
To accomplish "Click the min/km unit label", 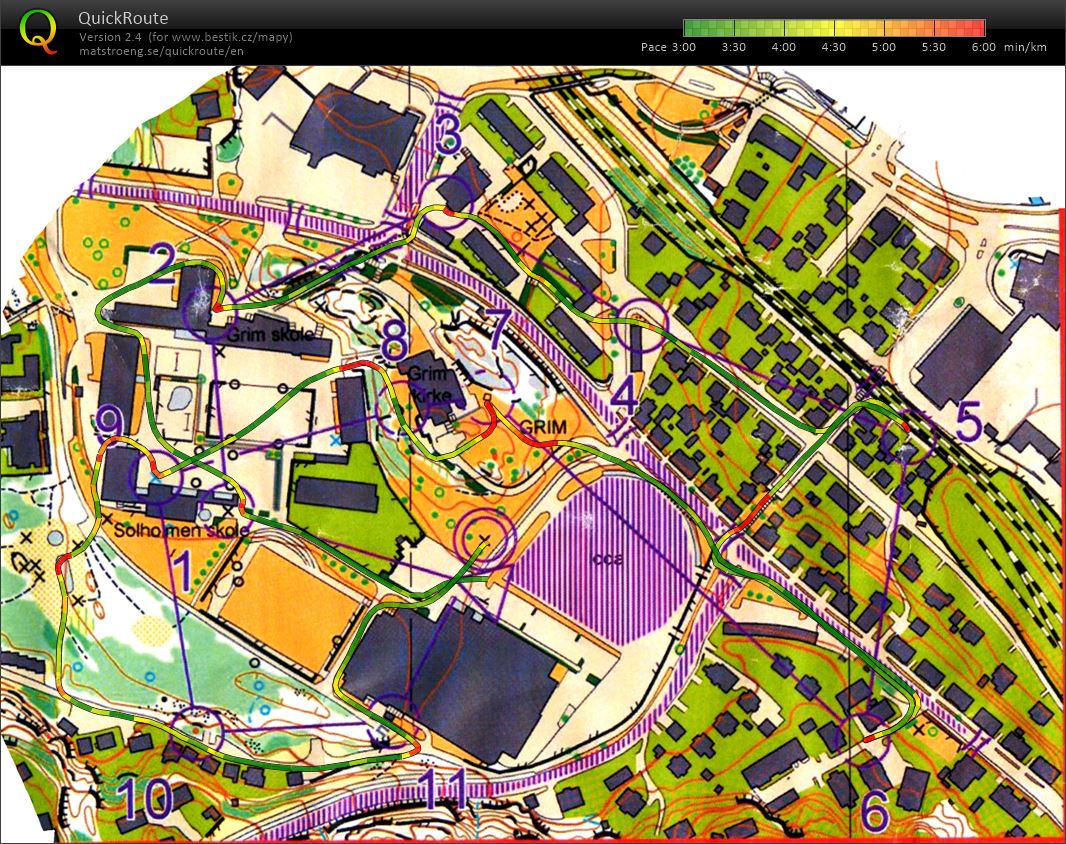I will coord(1025,47).
